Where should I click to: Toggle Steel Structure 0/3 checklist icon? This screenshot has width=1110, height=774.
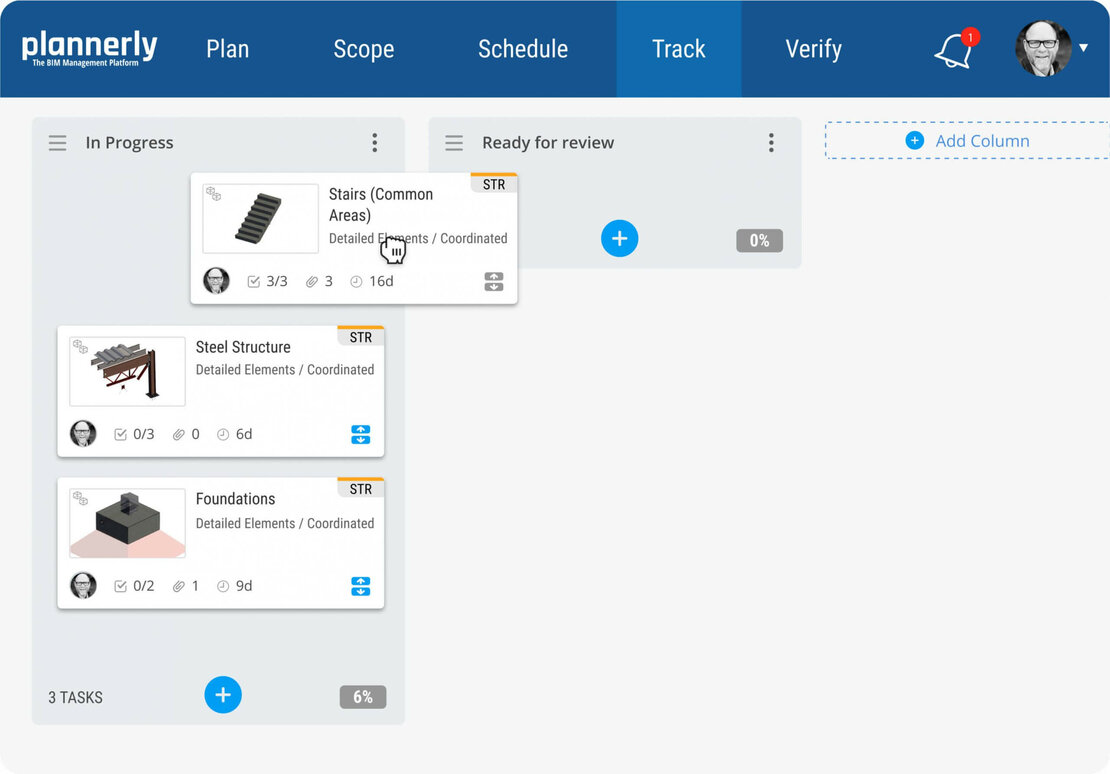(x=121, y=434)
